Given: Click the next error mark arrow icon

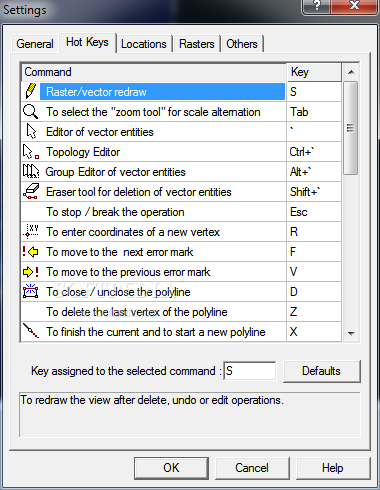Looking at the screenshot, I should pyautogui.click(x=30, y=252).
